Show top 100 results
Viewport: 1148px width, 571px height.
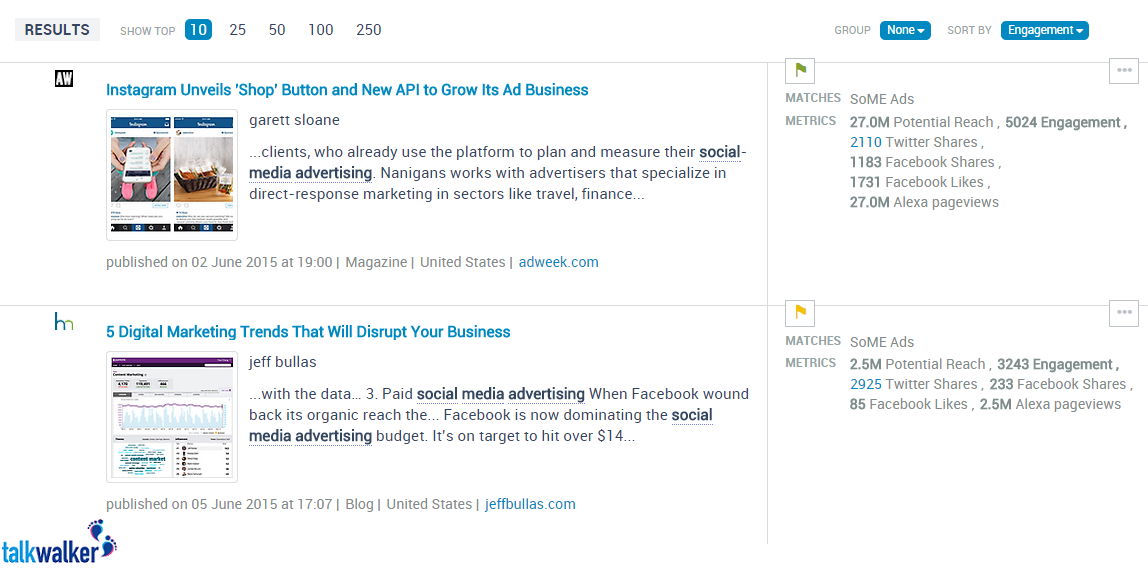[x=321, y=30]
